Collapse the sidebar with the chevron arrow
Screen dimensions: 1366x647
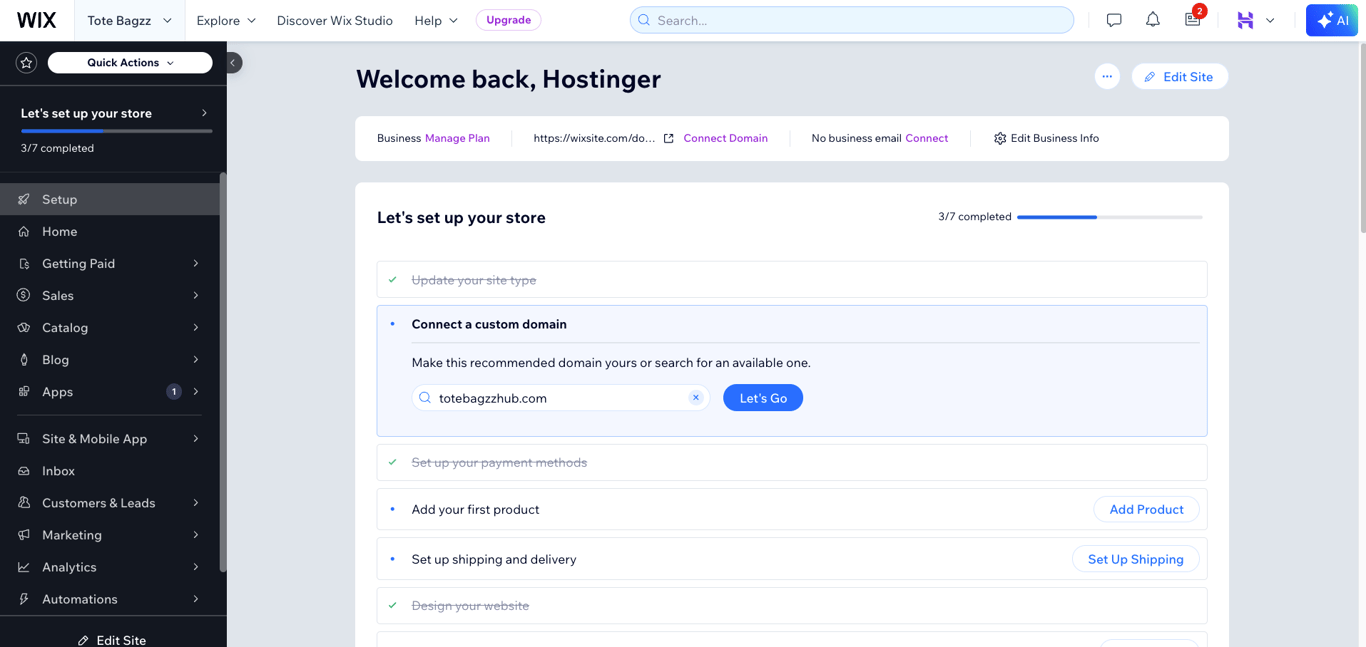(232, 62)
